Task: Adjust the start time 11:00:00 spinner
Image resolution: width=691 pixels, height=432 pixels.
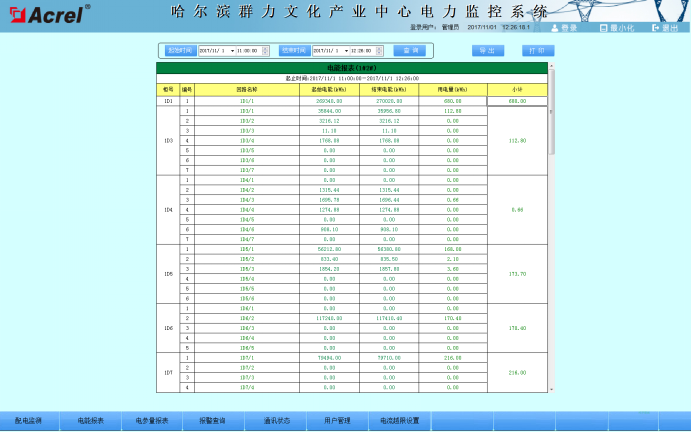Action: (265, 51)
